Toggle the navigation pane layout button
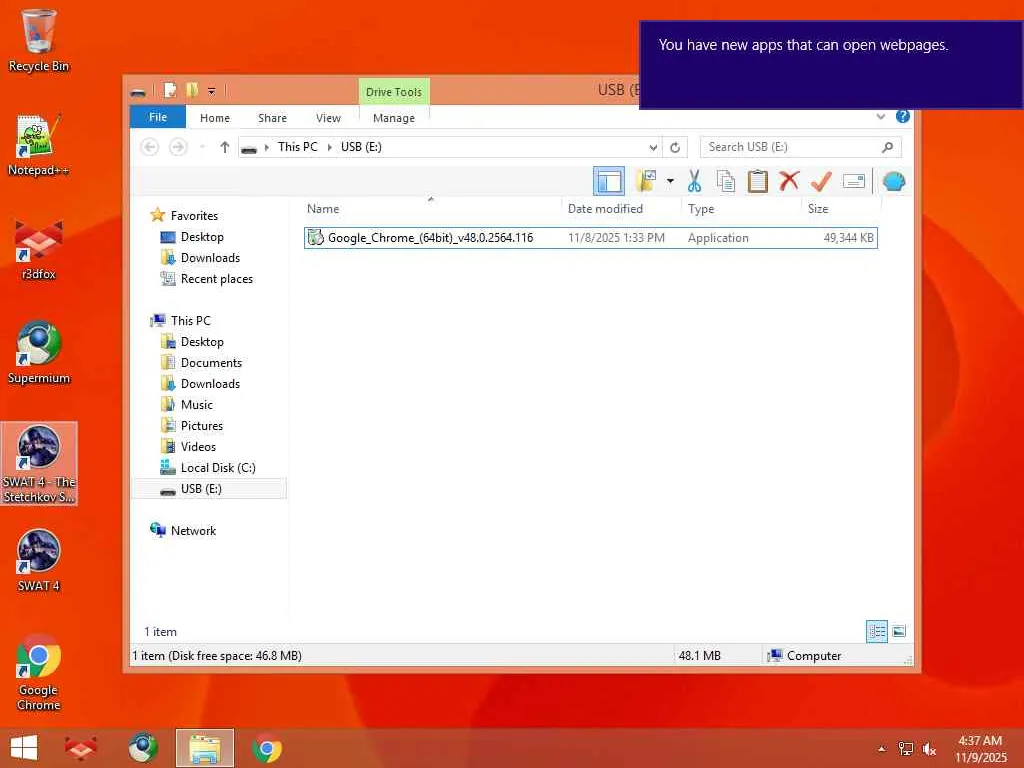 (609, 181)
